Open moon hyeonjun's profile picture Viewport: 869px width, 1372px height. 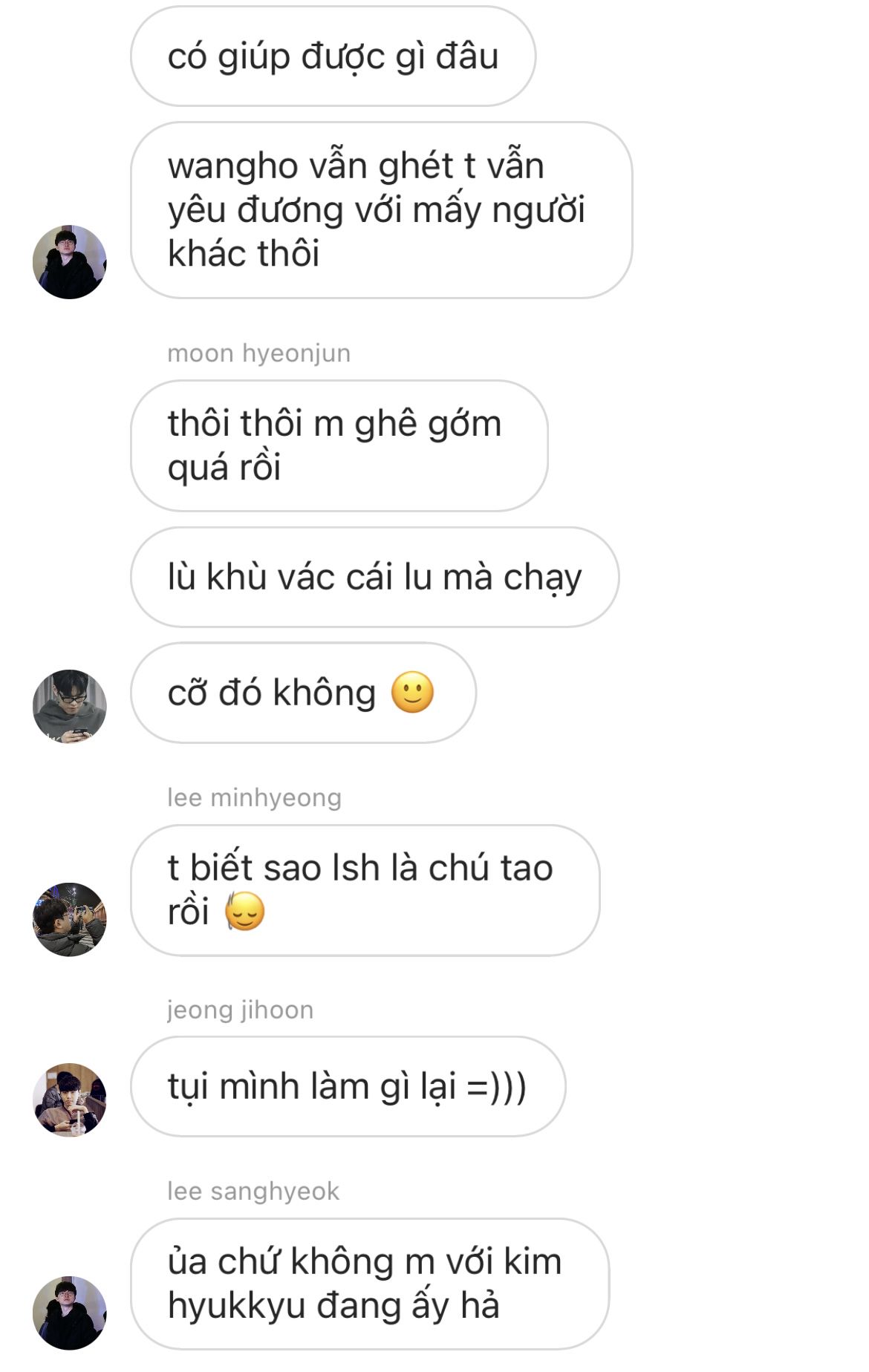[x=70, y=707]
